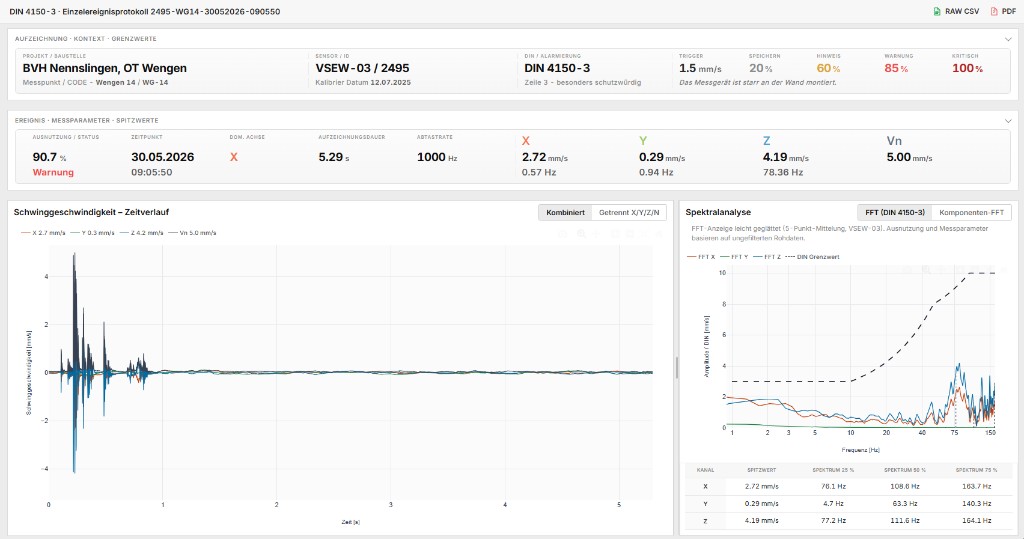Select the FFT (DIN 4150-3) tab
Viewport: 1024px width, 539px height.
[894, 212]
